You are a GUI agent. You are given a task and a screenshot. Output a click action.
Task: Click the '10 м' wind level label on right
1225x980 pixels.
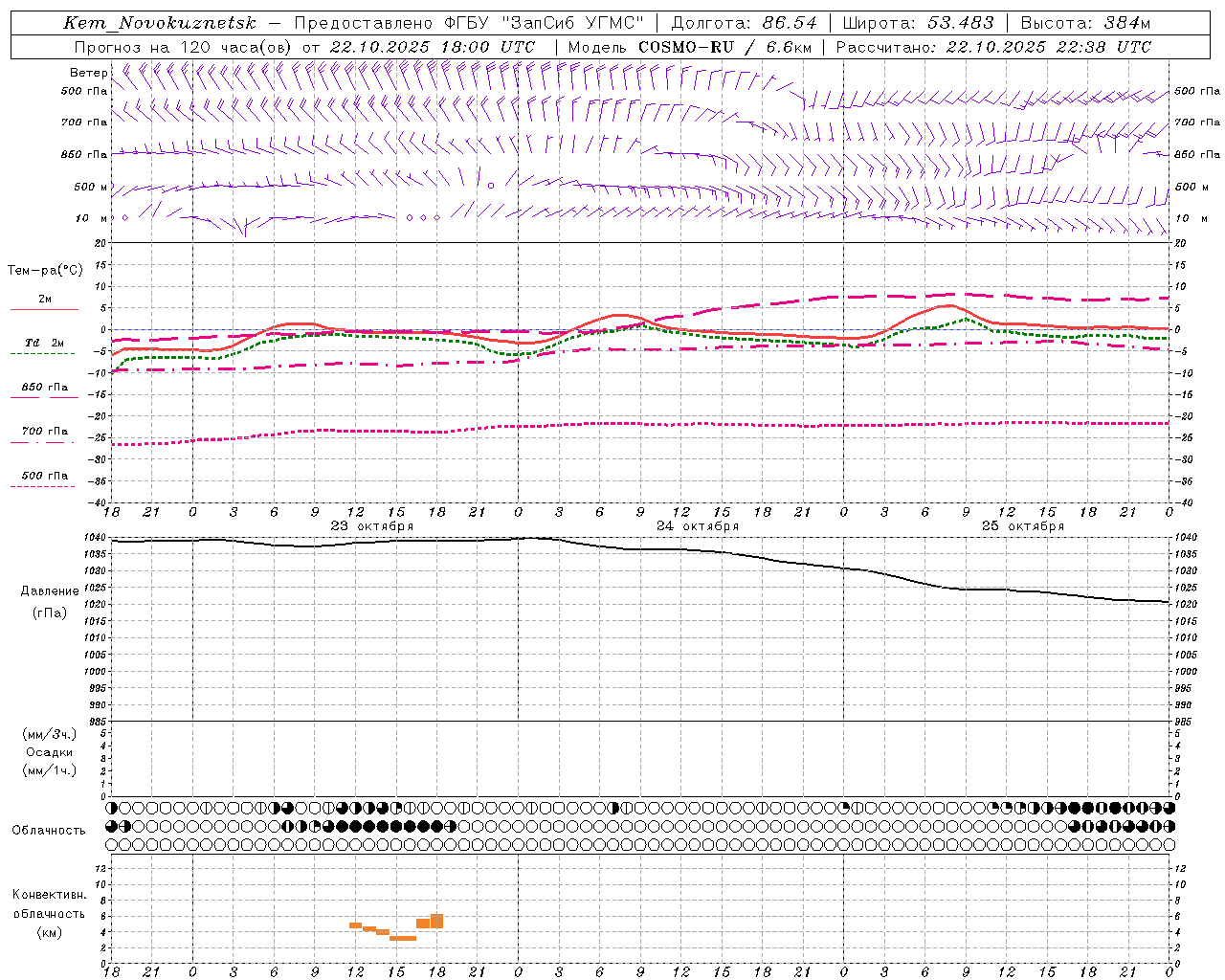coord(1191,218)
